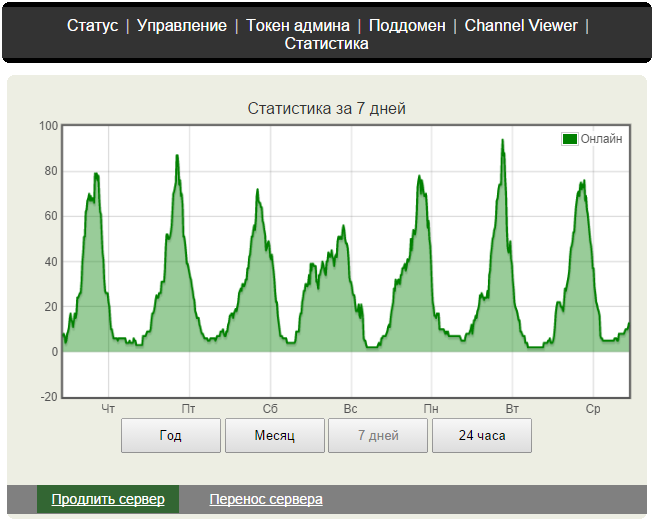
Task: Click the Продлить сервер link
Action: (108, 499)
